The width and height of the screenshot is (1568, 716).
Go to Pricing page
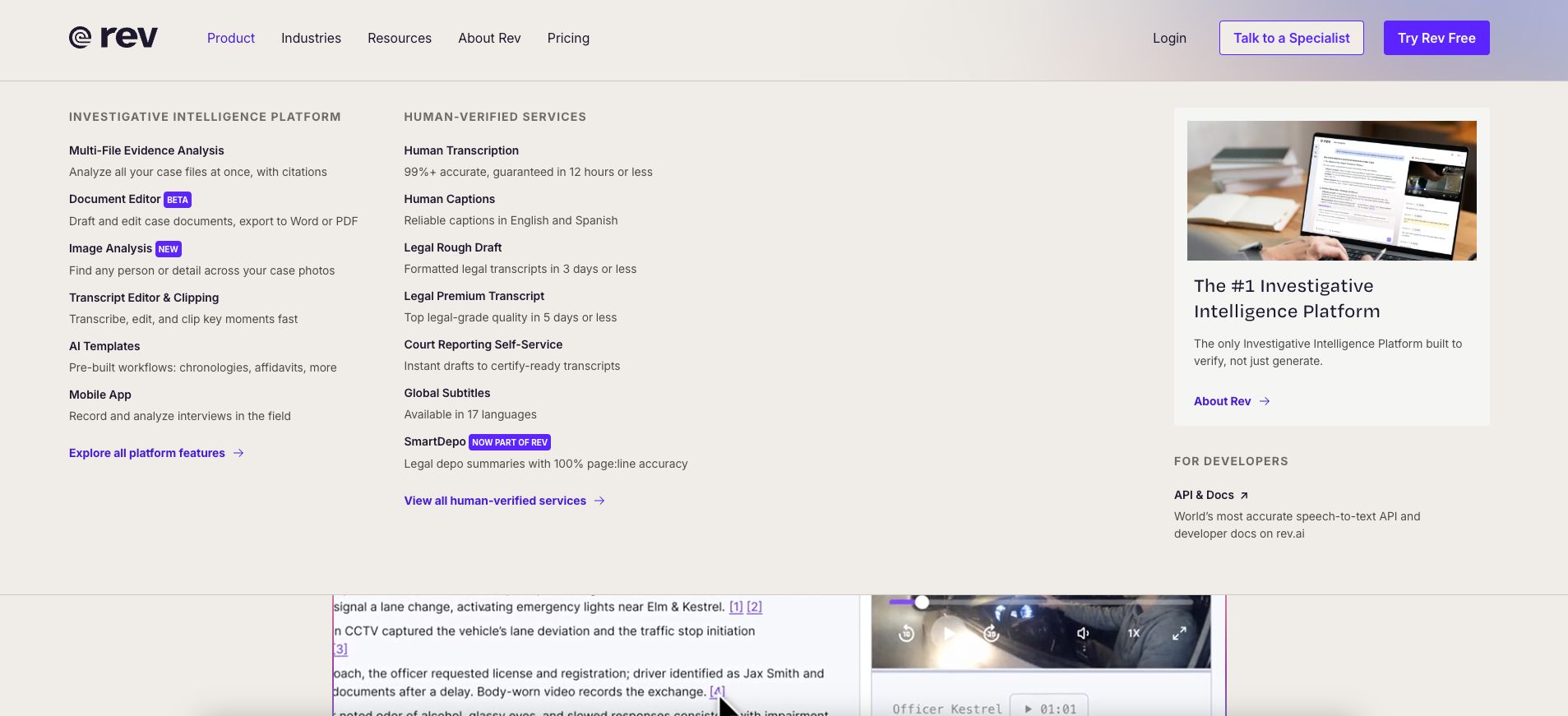pyautogui.click(x=568, y=38)
